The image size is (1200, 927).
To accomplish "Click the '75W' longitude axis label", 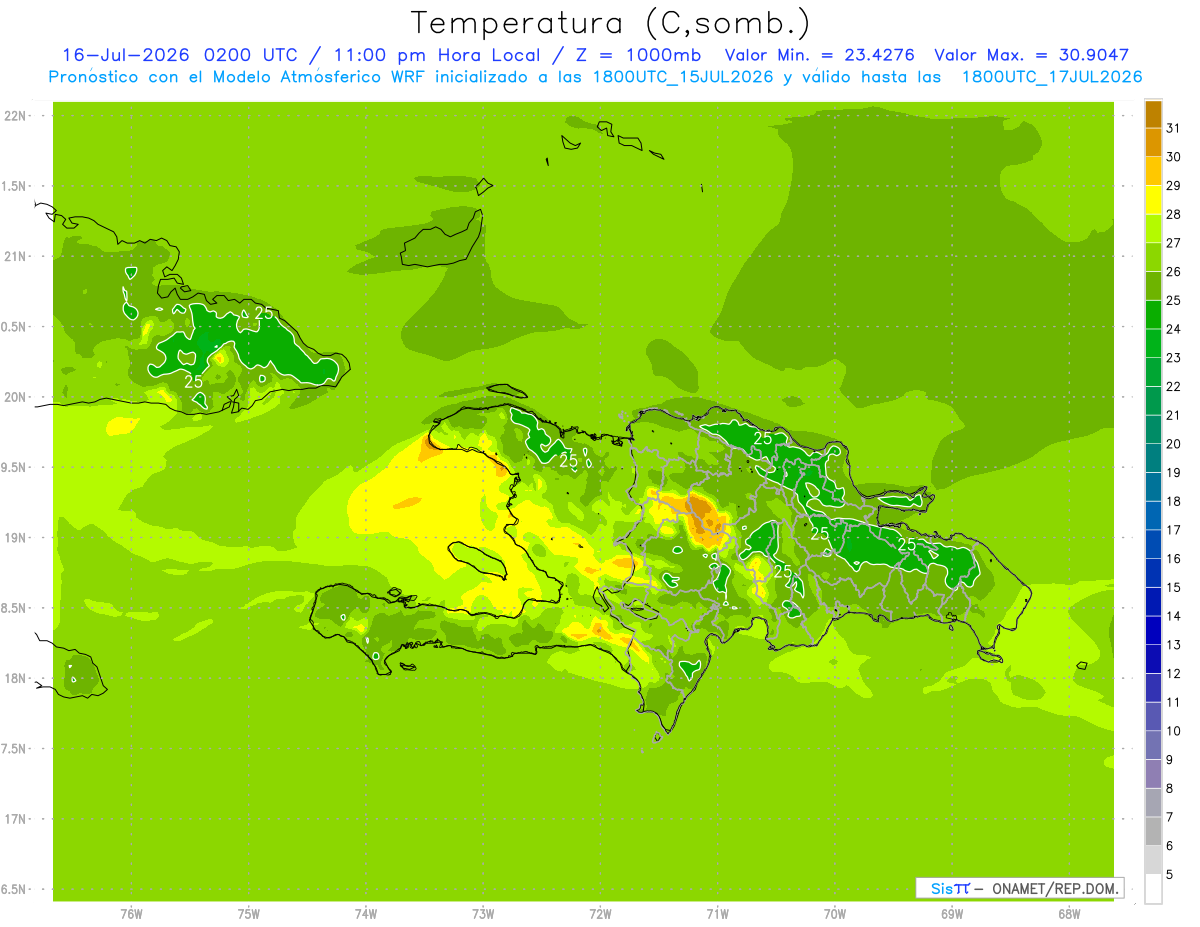I will point(249,914).
